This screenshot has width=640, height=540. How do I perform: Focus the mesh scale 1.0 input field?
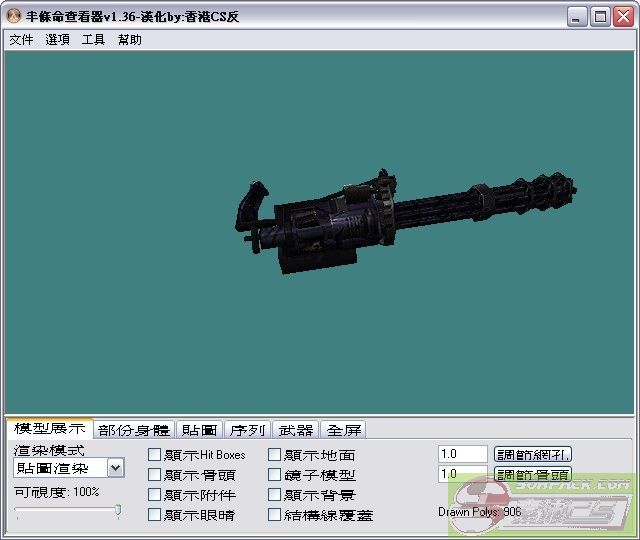(463, 454)
